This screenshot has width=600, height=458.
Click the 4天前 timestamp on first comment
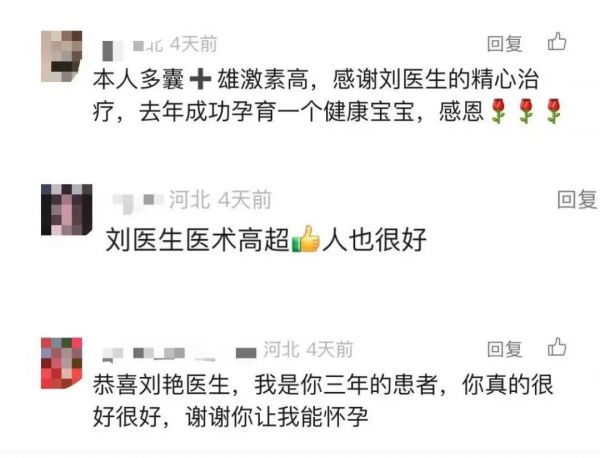pyautogui.click(x=194, y=44)
